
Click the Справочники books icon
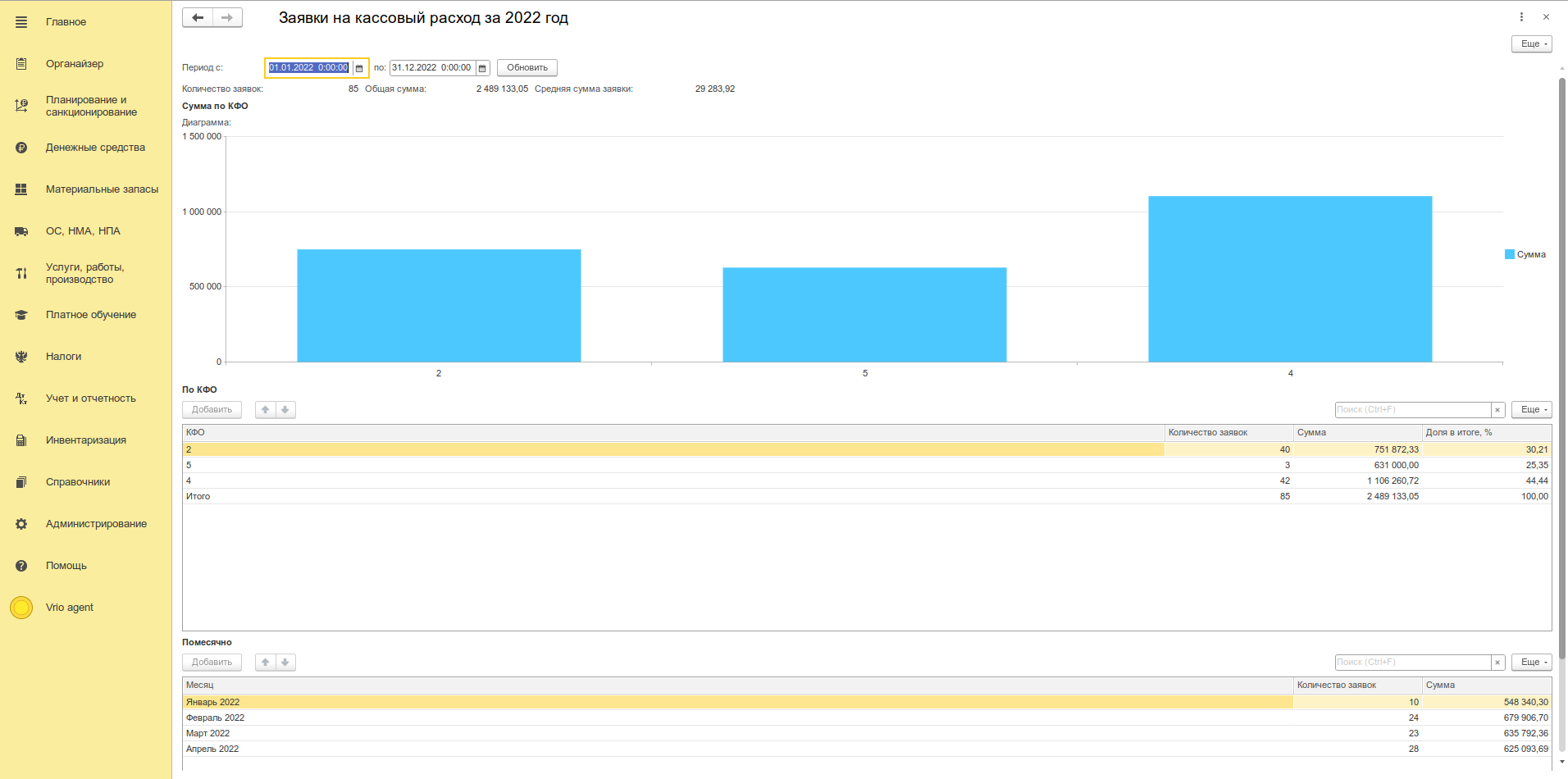point(21,482)
